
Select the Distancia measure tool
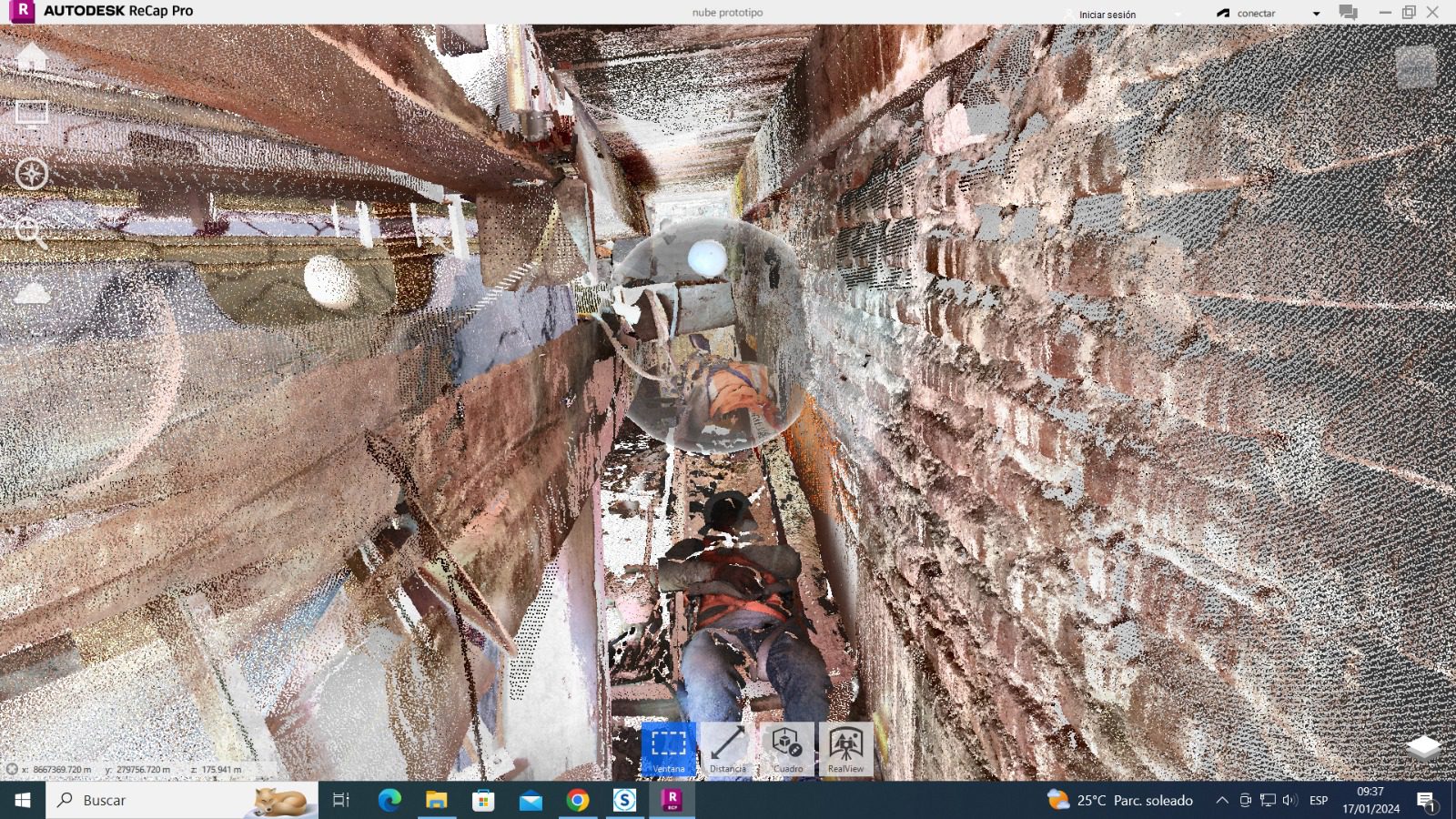pos(728,749)
